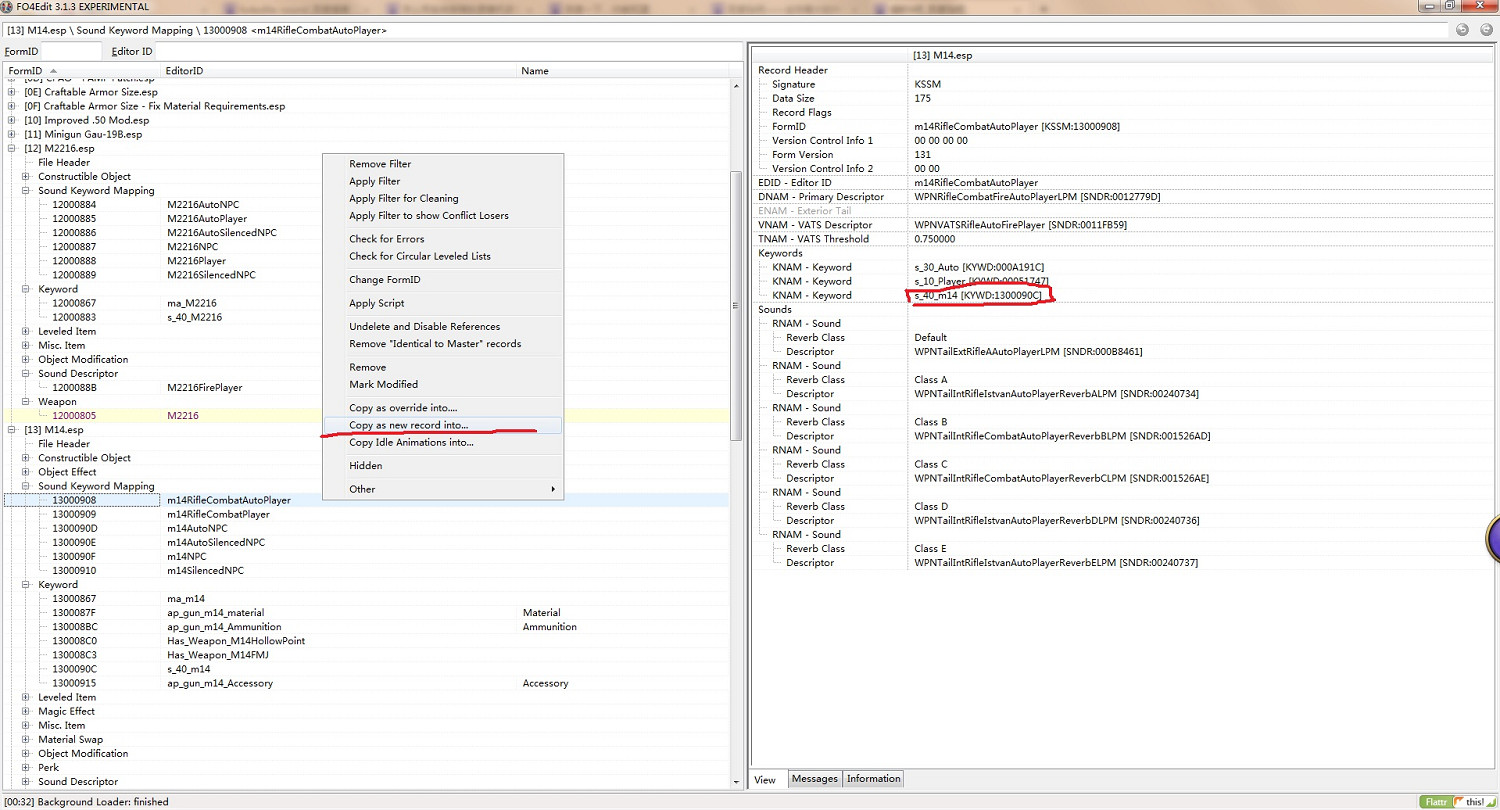1500x810 pixels.
Task: Click the navigate back arrow icon
Action: coord(1462,30)
